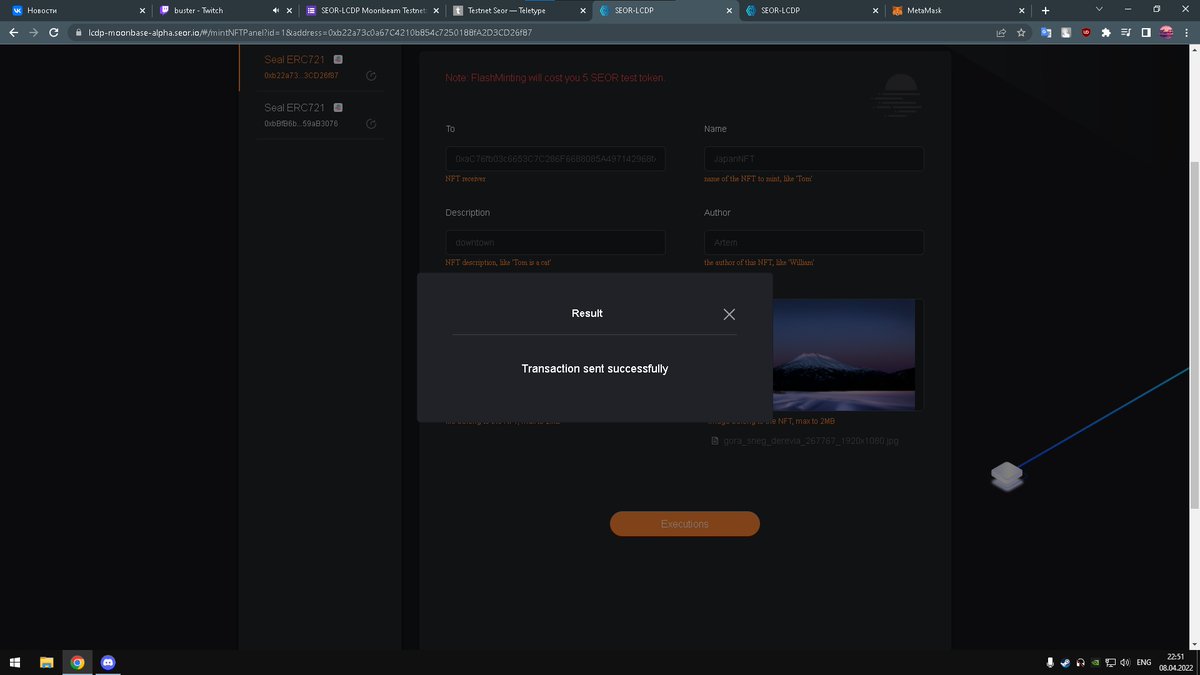The image size is (1200, 675).
Task: Click the NVIDIA tray icon
Action: [x=1096, y=663]
